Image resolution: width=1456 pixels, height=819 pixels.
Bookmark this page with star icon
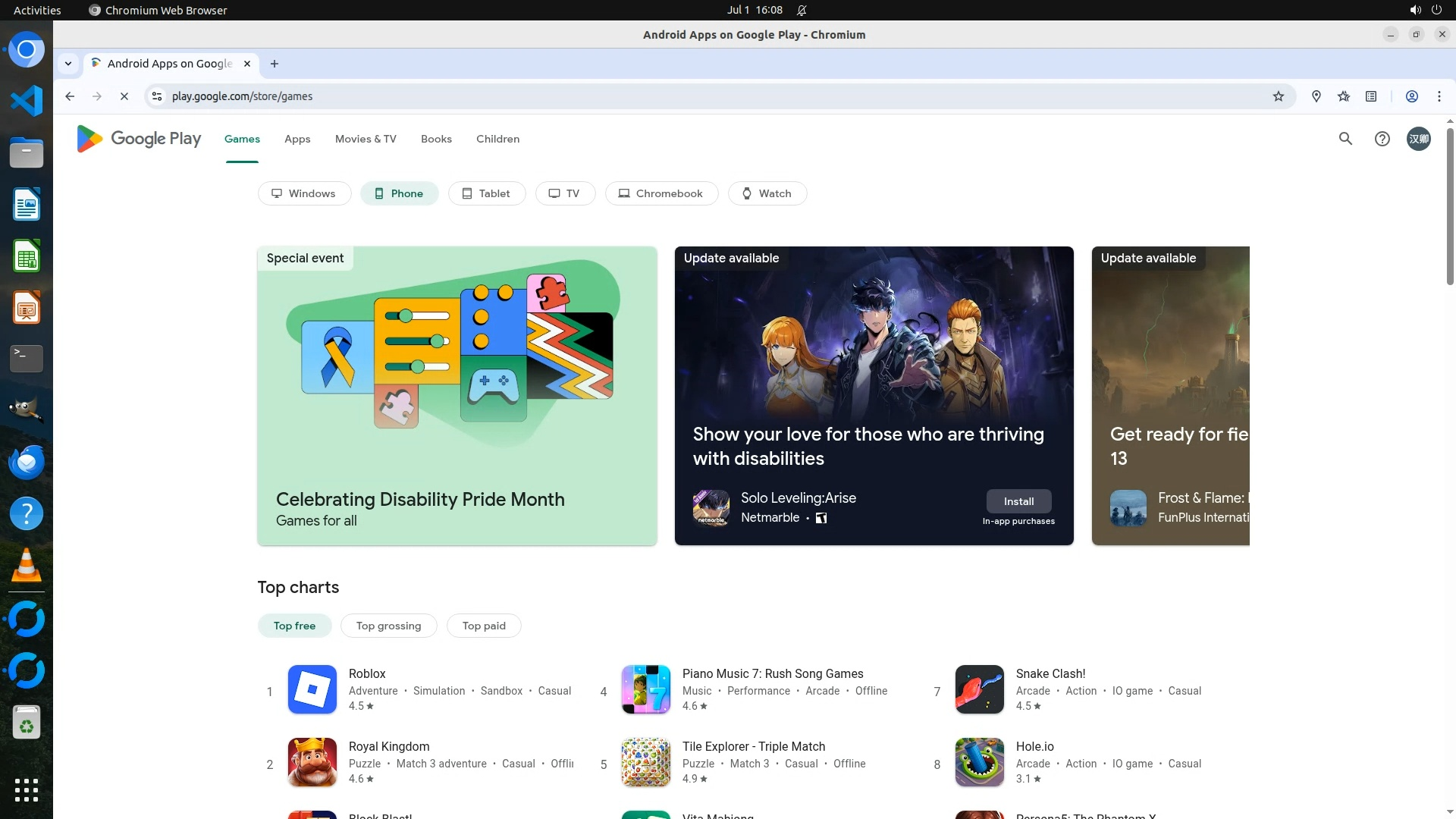click(x=1279, y=96)
